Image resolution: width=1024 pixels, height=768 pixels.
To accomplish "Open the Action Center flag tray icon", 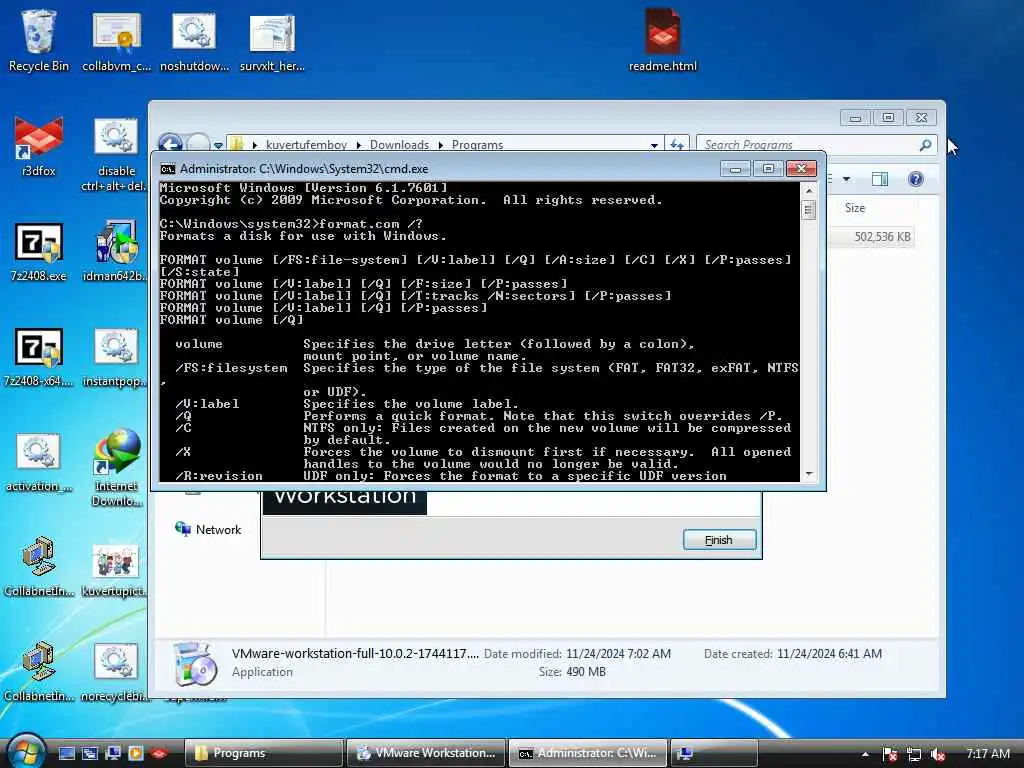I will [x=889, y=754].
